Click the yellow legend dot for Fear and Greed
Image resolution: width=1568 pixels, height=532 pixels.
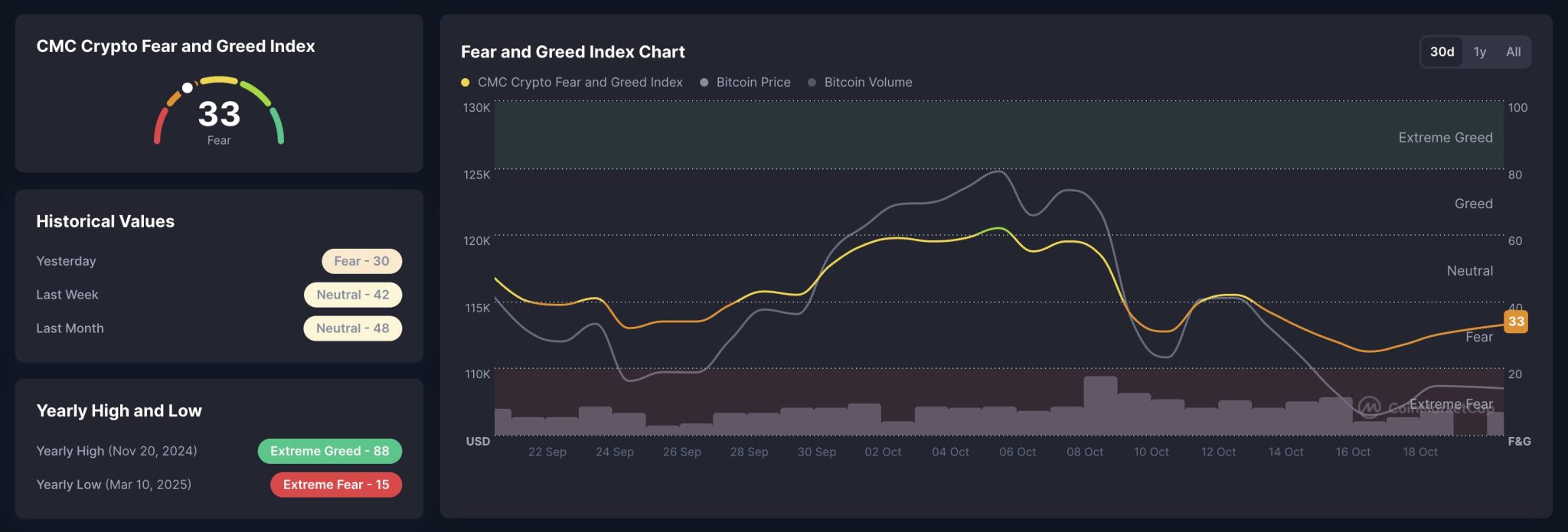(465, 82)
